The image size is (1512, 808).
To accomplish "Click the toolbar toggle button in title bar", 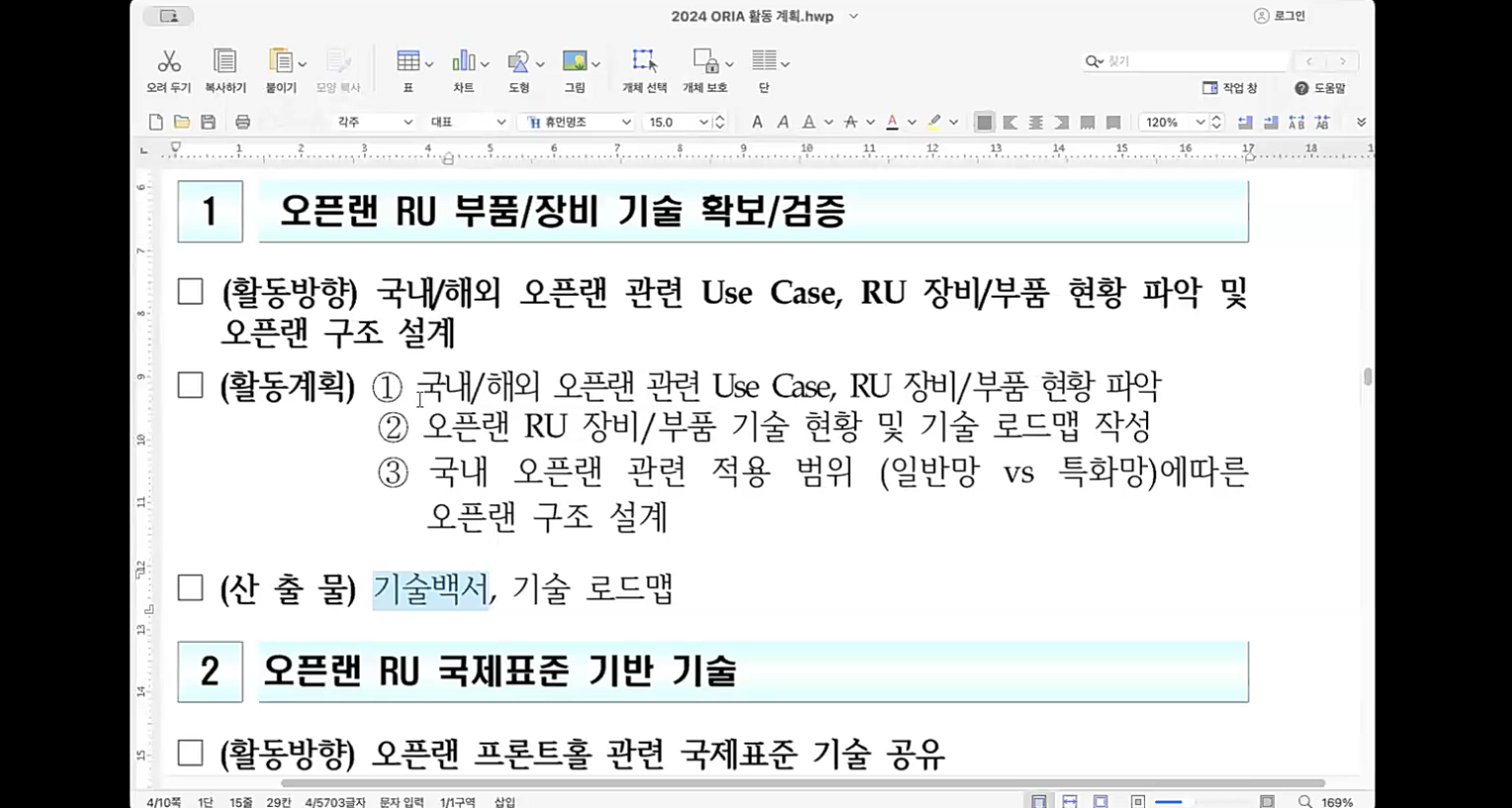I will 169,16.
